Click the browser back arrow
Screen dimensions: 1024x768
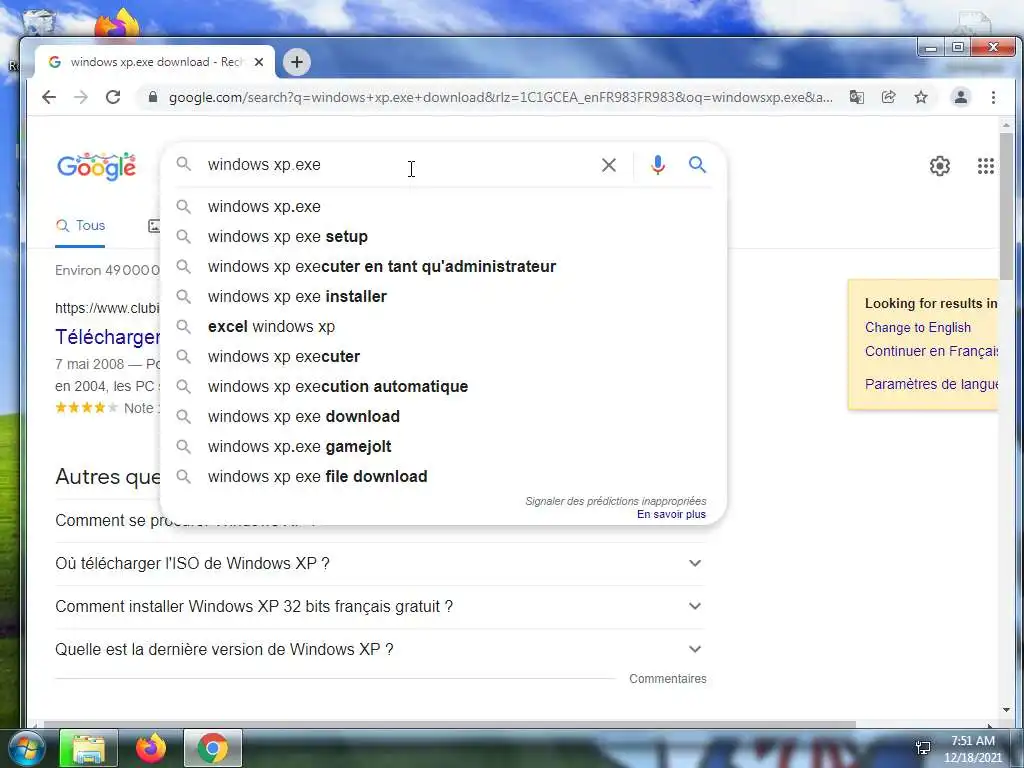pyautogui.click(x=49, y=97)
